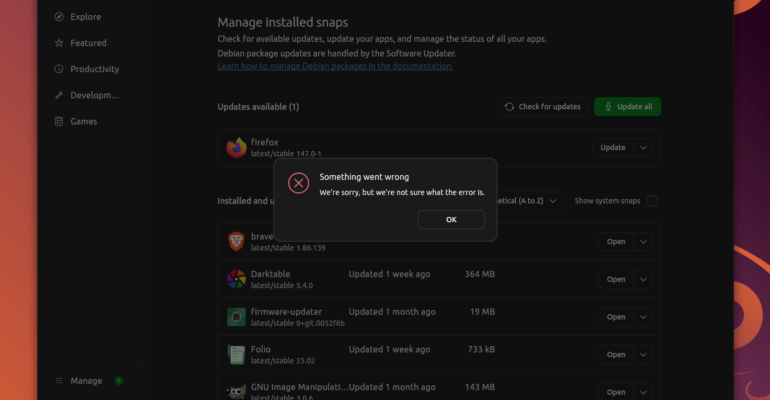Click the firefox snap name

pos(265,142)
